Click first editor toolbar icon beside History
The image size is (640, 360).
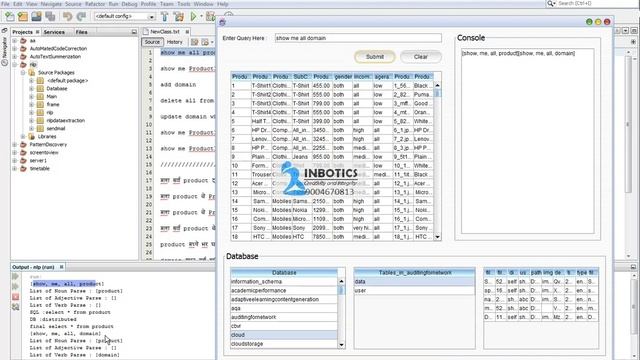(195, 42)
